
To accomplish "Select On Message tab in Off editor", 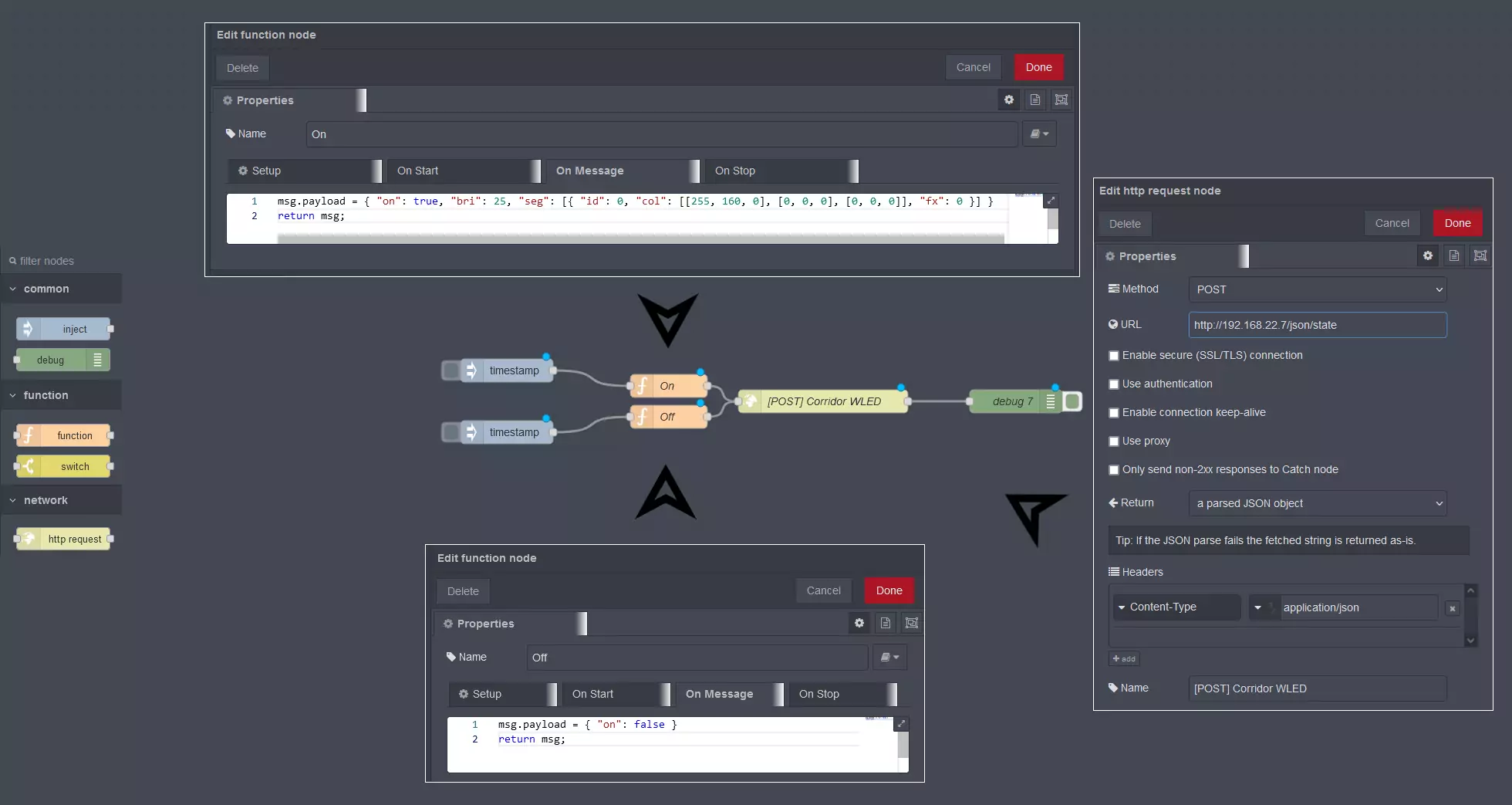I will click(x=730, y=694).
